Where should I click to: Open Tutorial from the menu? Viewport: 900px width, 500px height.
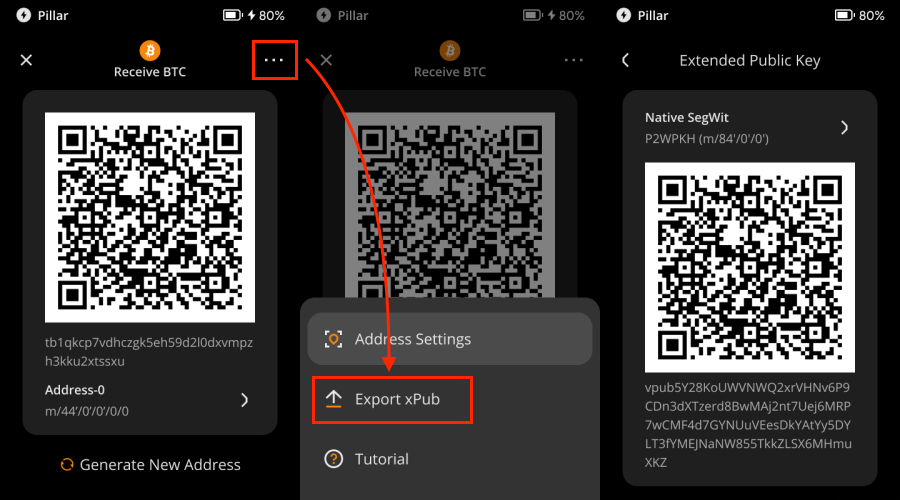(382, 459)
